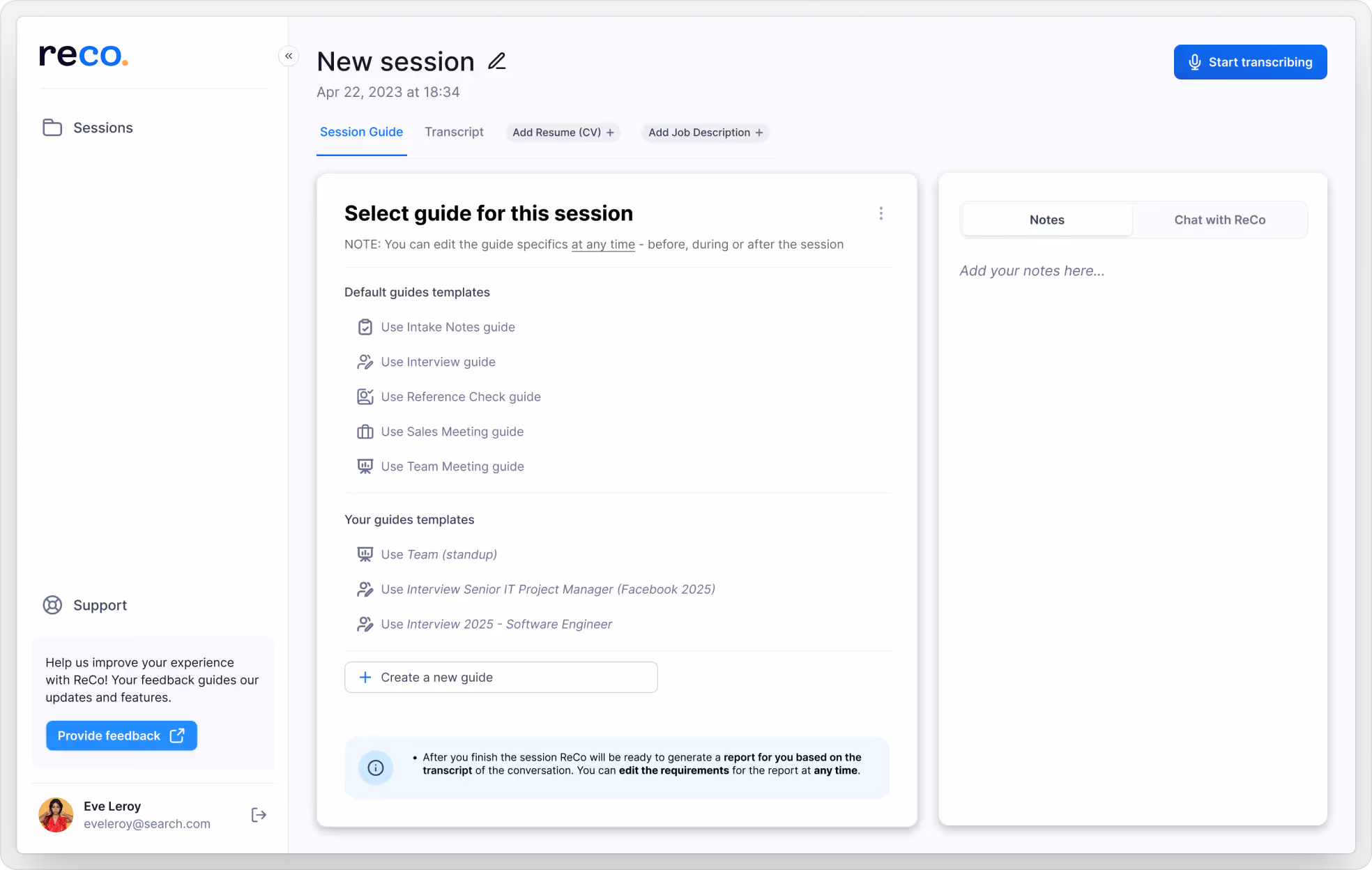The height and width of the screenshot is (870, 1372).
Task: Open the Chat with ReCo tab
Action: pos(1219,220)
